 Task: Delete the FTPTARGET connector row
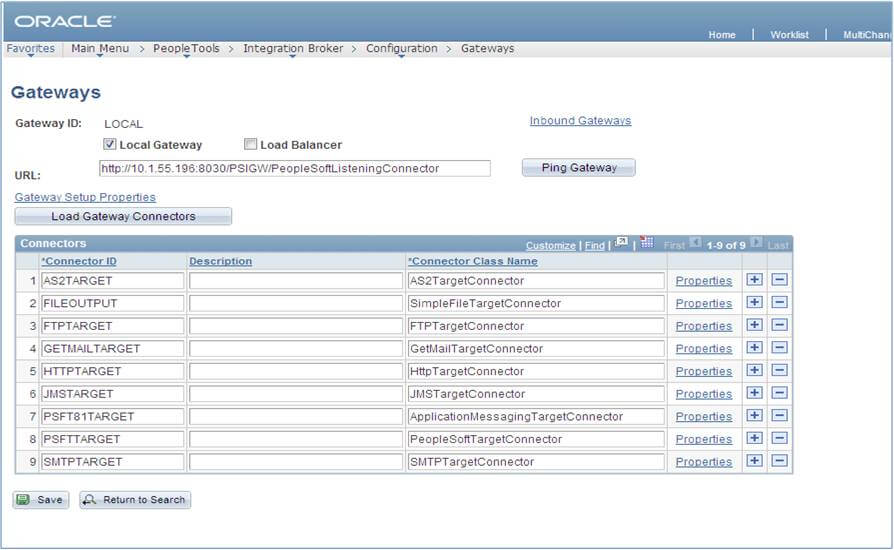(779, 325)
